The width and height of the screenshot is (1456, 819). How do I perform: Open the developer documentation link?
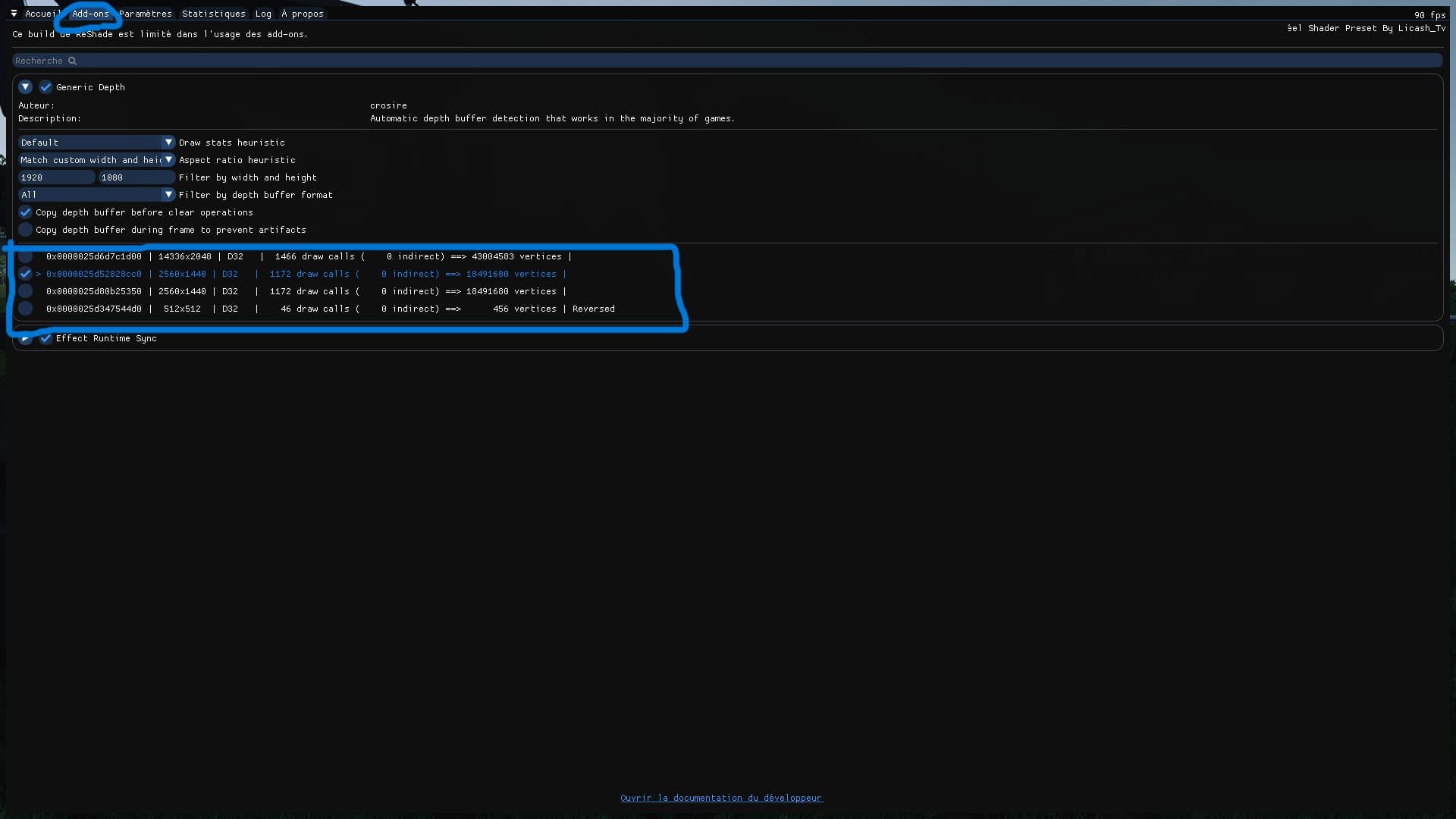tap(720, 798)
